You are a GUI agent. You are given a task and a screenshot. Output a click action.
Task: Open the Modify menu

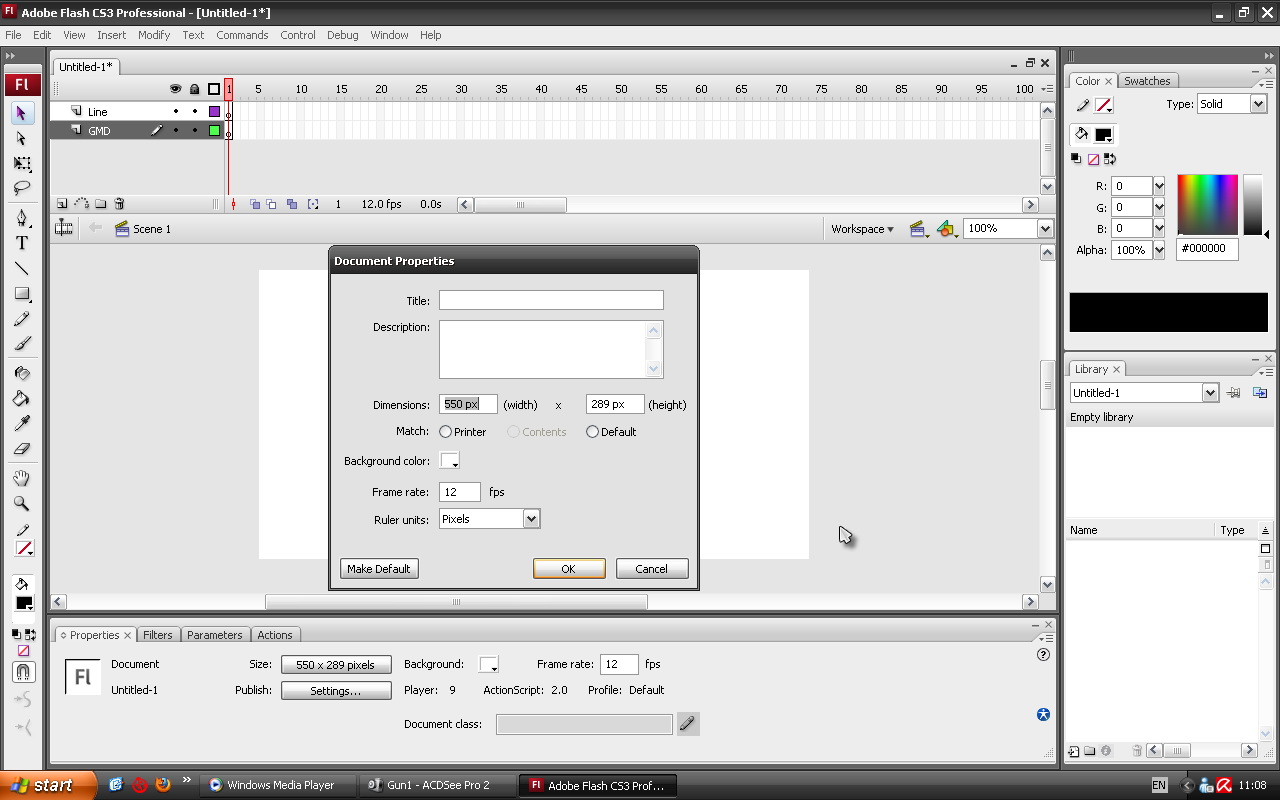154,35
